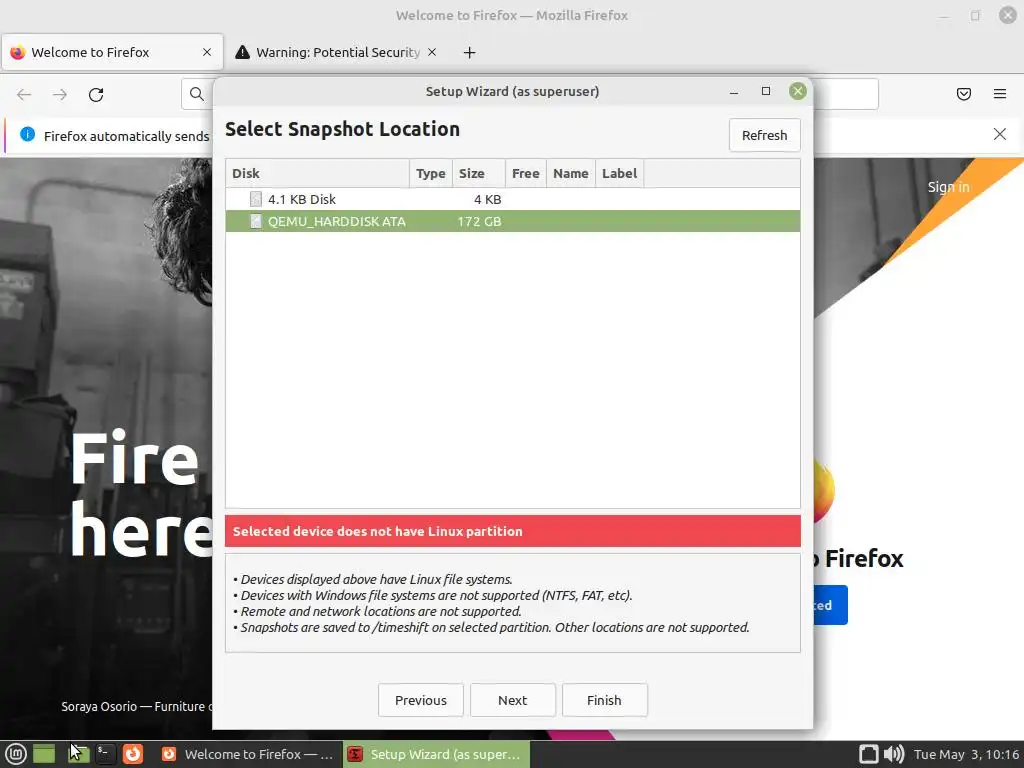The image size is (1024, 768).
Task: Minimize the Firefox window
Action: click(944, 15)
